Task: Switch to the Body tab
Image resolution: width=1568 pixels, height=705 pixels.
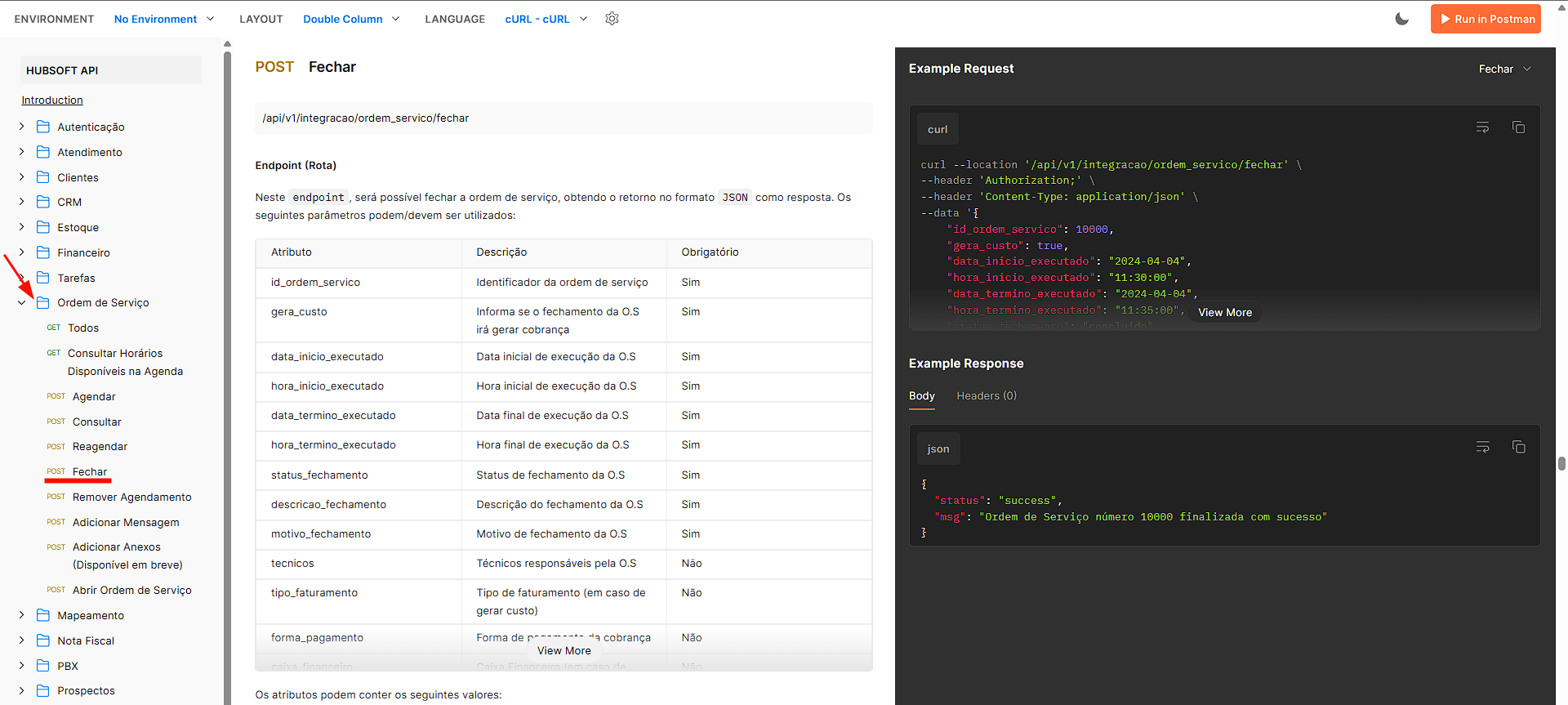Action: pos(921,396)
